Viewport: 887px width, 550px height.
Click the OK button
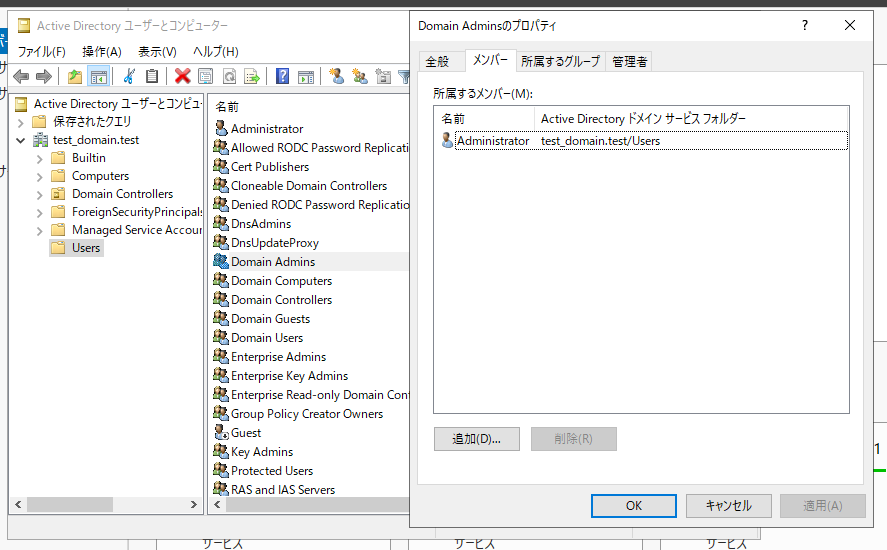[634, 506]
